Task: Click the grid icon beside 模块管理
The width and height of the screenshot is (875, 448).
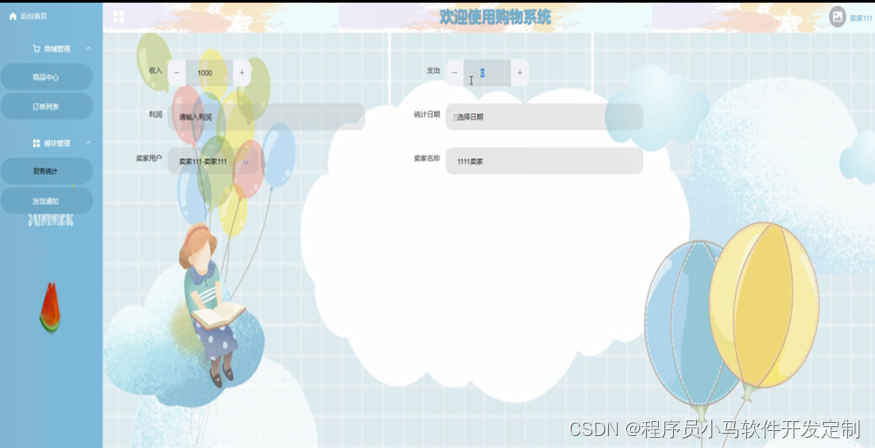Action: (x=36, y=143)
